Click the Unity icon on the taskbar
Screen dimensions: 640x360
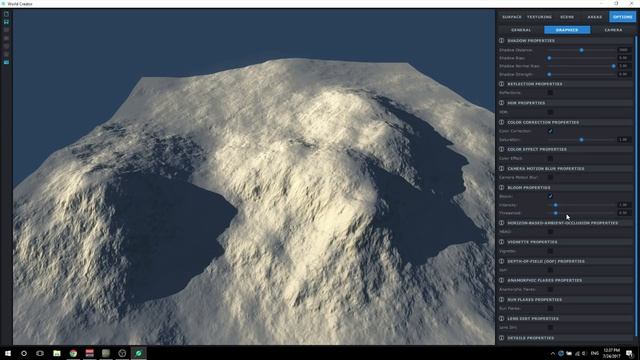[122, 353]
